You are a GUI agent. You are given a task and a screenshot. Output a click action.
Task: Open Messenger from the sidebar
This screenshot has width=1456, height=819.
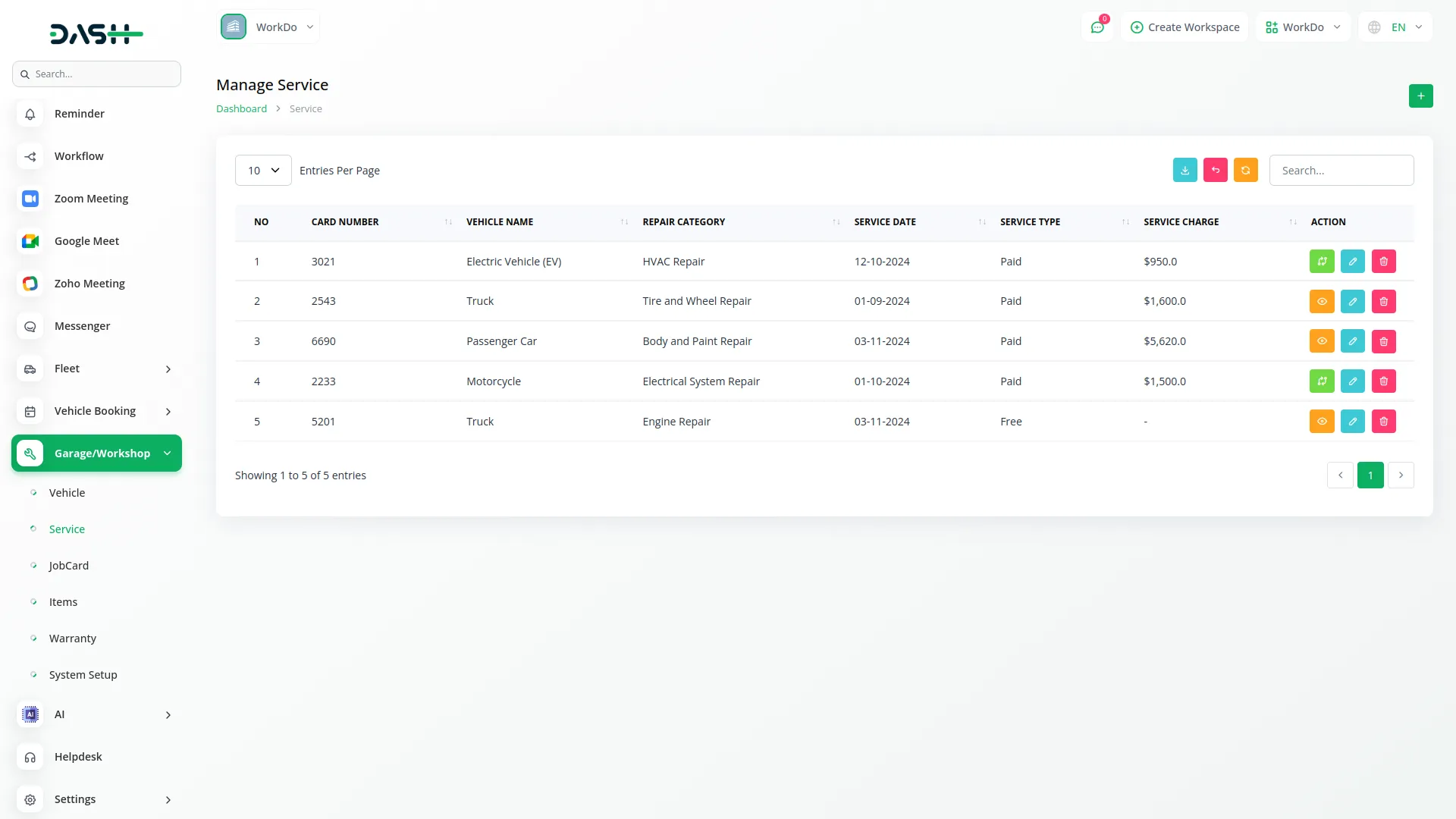pyautogui.click(x=81, y=325)
